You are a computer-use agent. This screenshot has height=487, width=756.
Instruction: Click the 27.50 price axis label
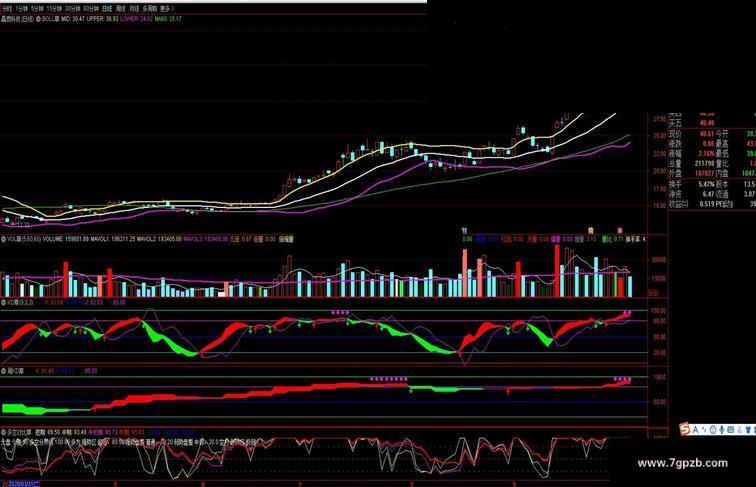pyautogui.click(x=660, y=119)
